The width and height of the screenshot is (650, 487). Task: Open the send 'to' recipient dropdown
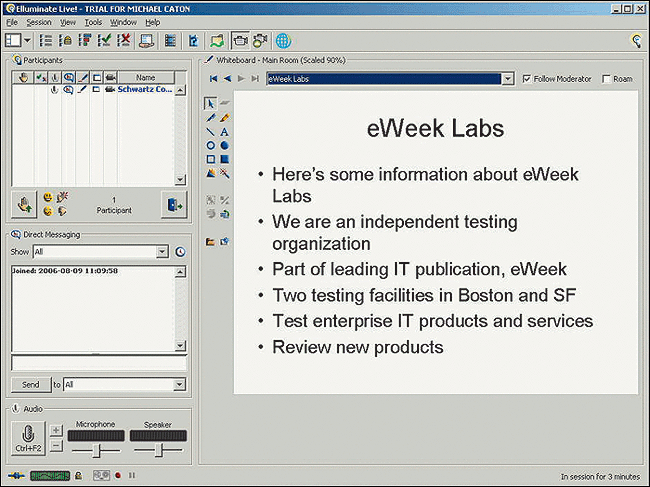179,385
